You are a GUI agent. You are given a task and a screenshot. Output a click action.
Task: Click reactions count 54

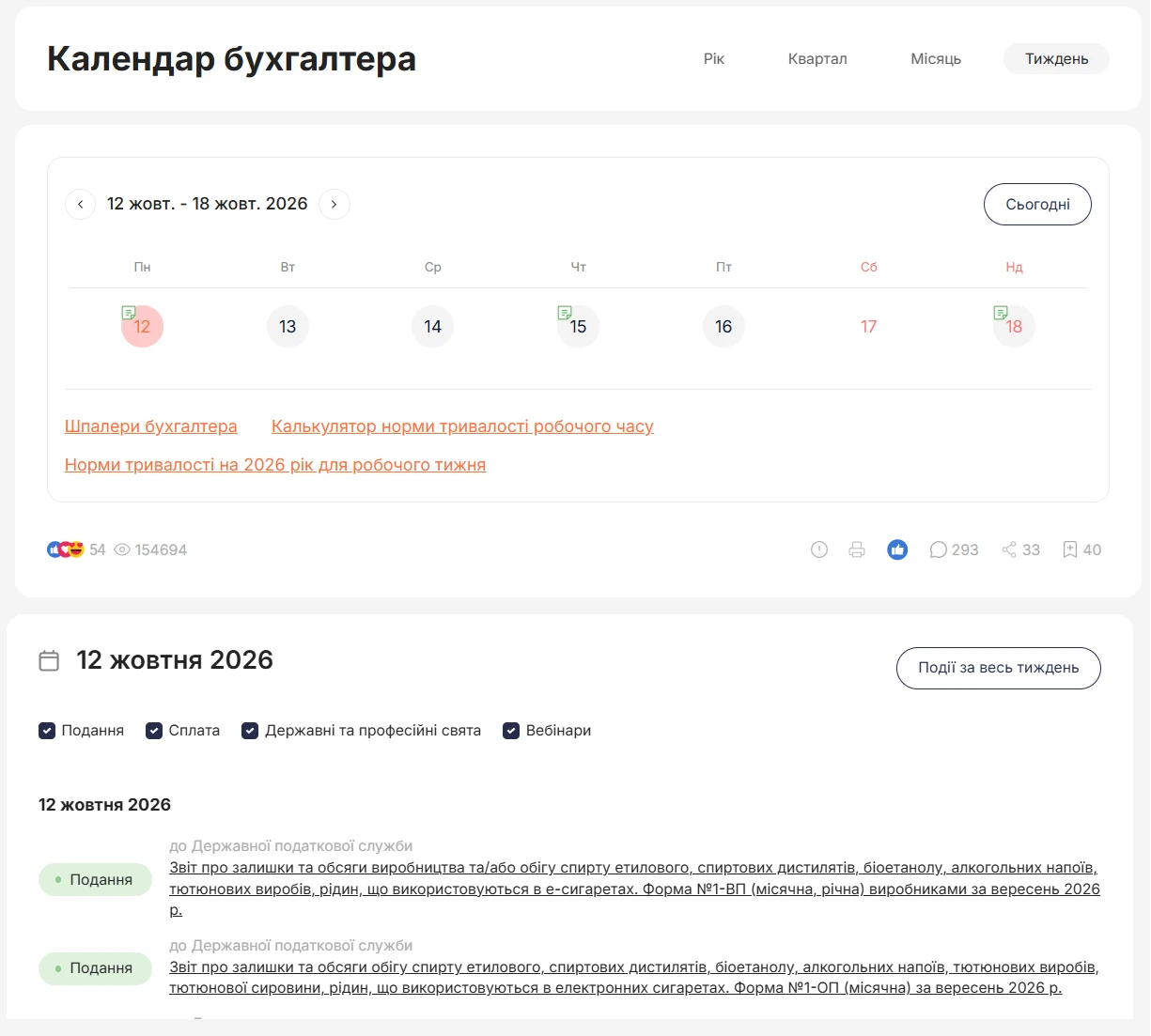[98, 549]
